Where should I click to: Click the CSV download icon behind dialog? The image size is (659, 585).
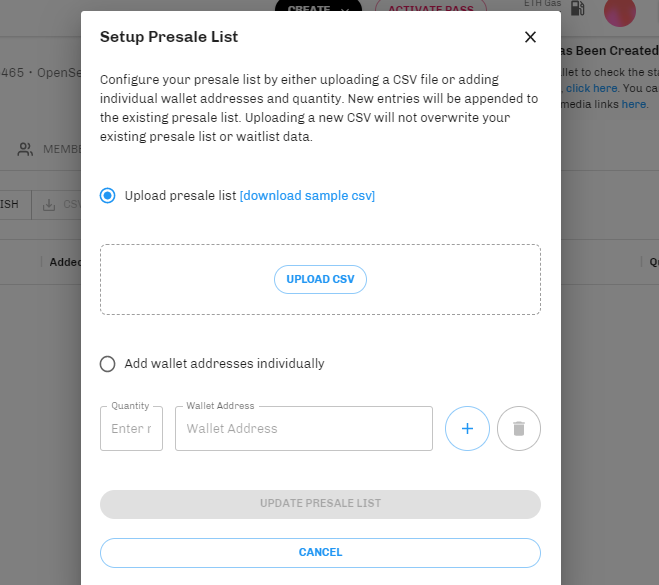click(x=49, y=205)
